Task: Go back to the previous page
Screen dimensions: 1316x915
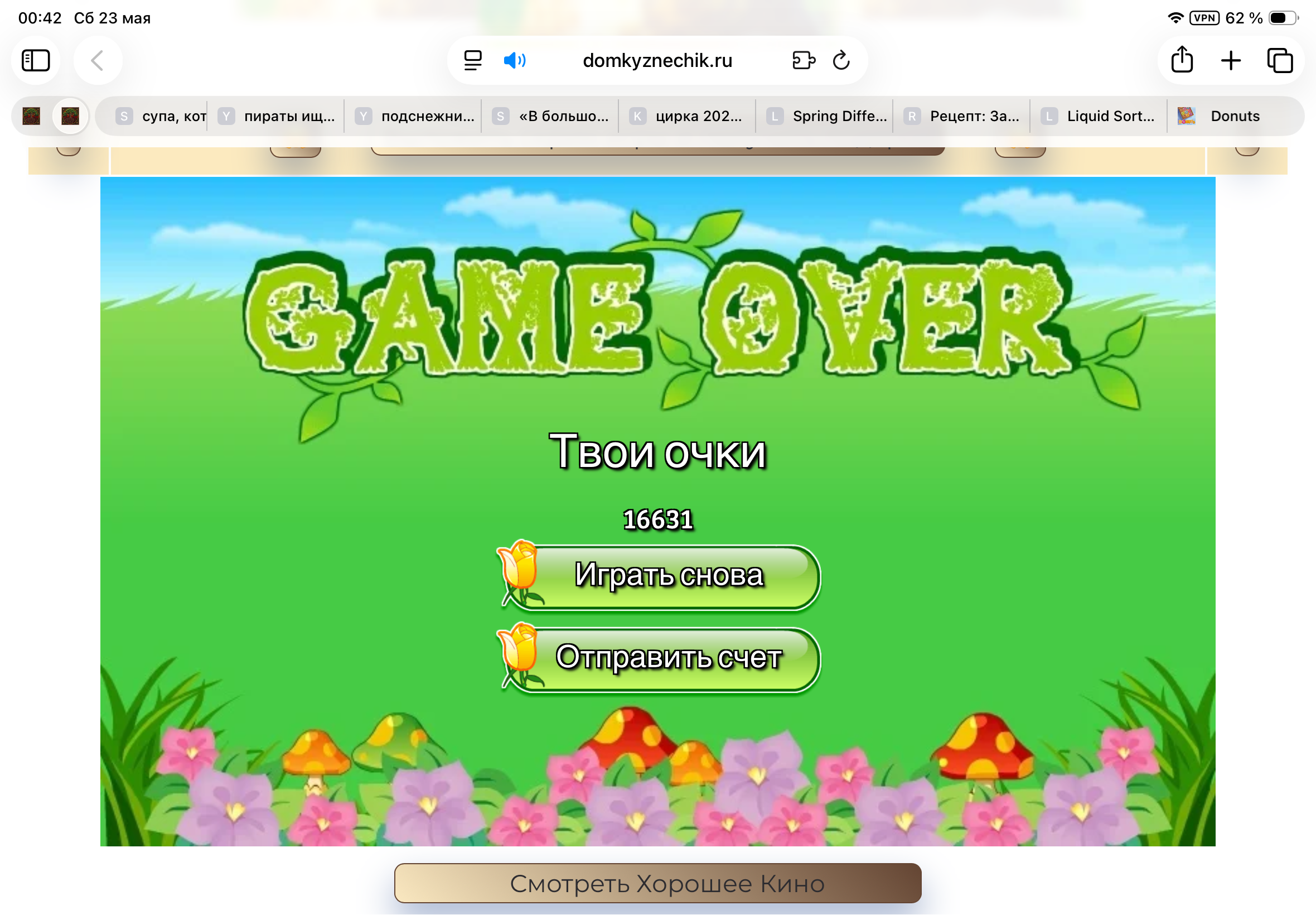Action: click(98, 60)
